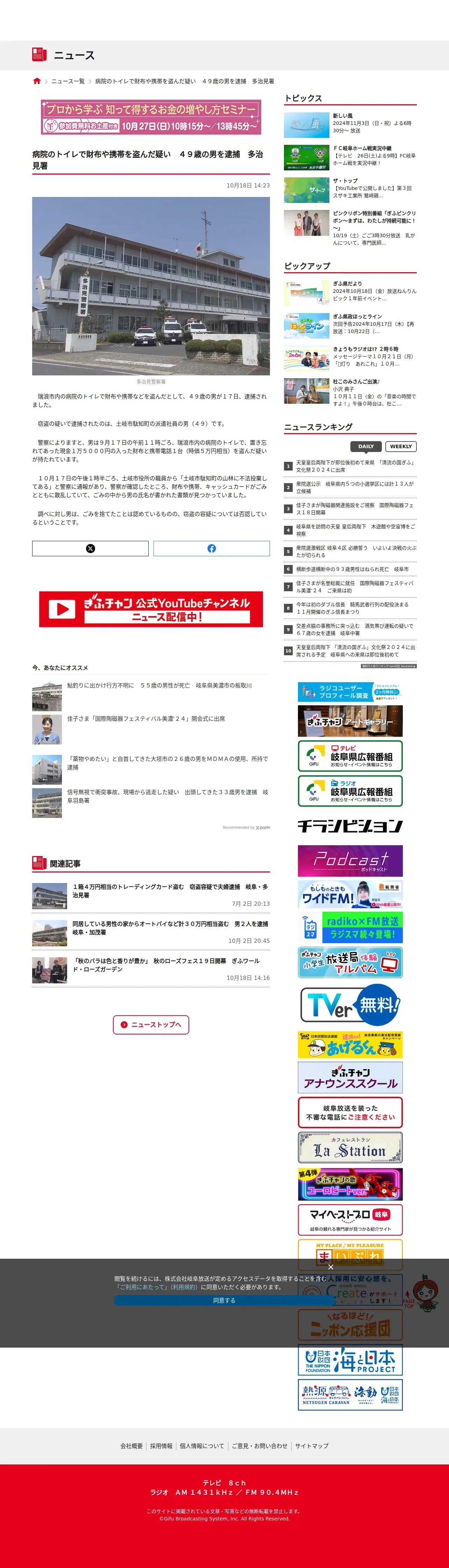This screenshot has width=449, height=1568.
Task: Open the マイベストプロ岐阜 banner
Action: point(350,1220)
